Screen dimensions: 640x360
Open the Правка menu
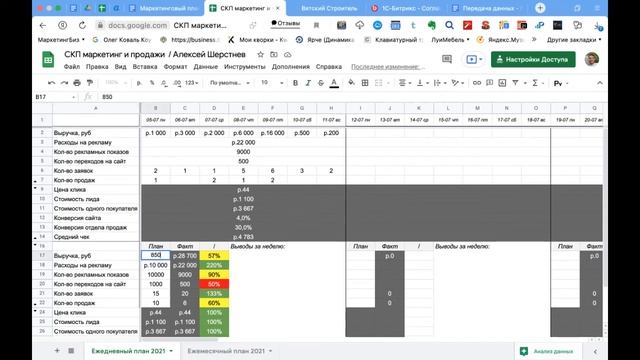[x=97, y=67]
